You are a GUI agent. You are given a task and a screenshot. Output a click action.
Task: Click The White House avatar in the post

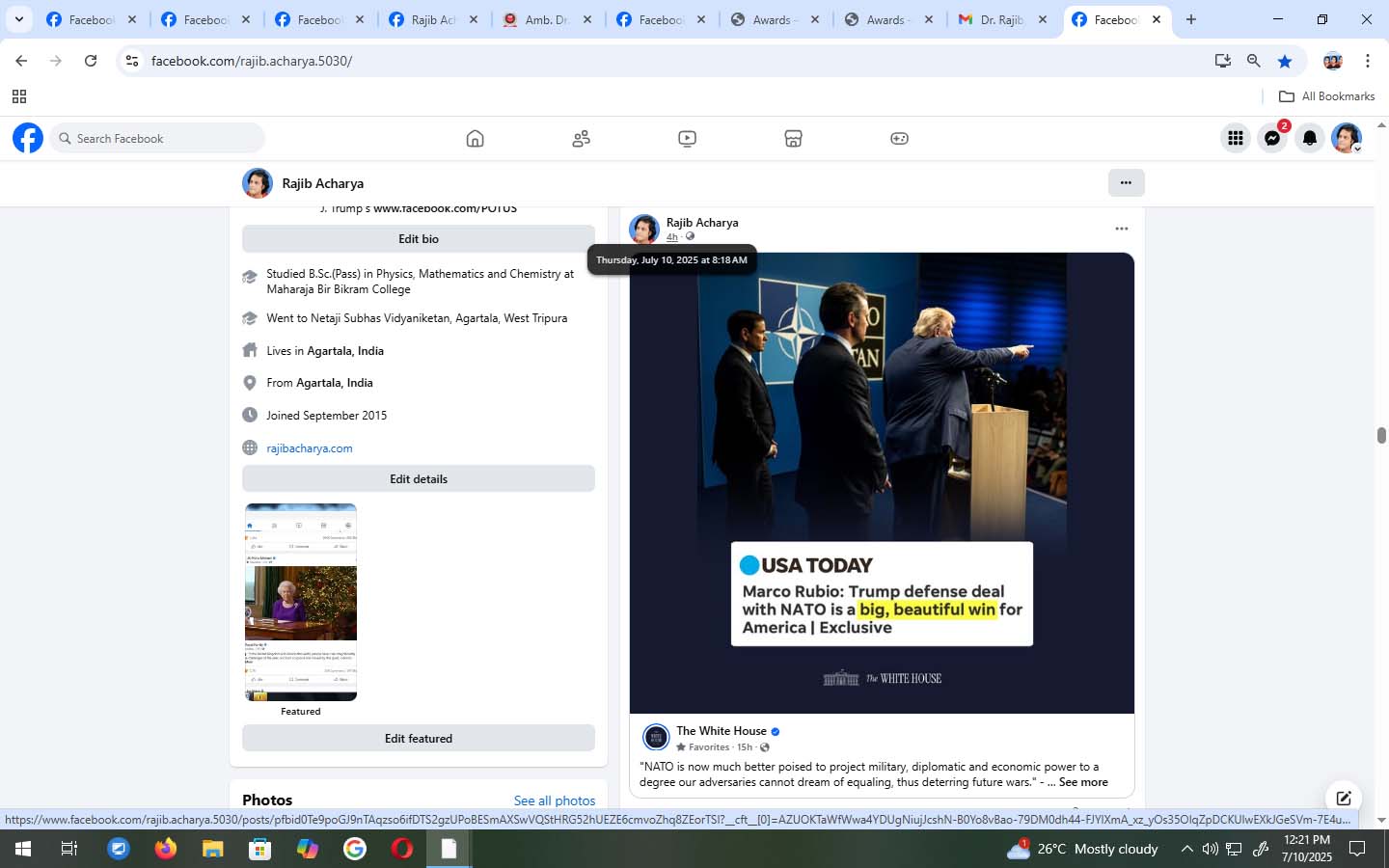[x=656, y=737]
